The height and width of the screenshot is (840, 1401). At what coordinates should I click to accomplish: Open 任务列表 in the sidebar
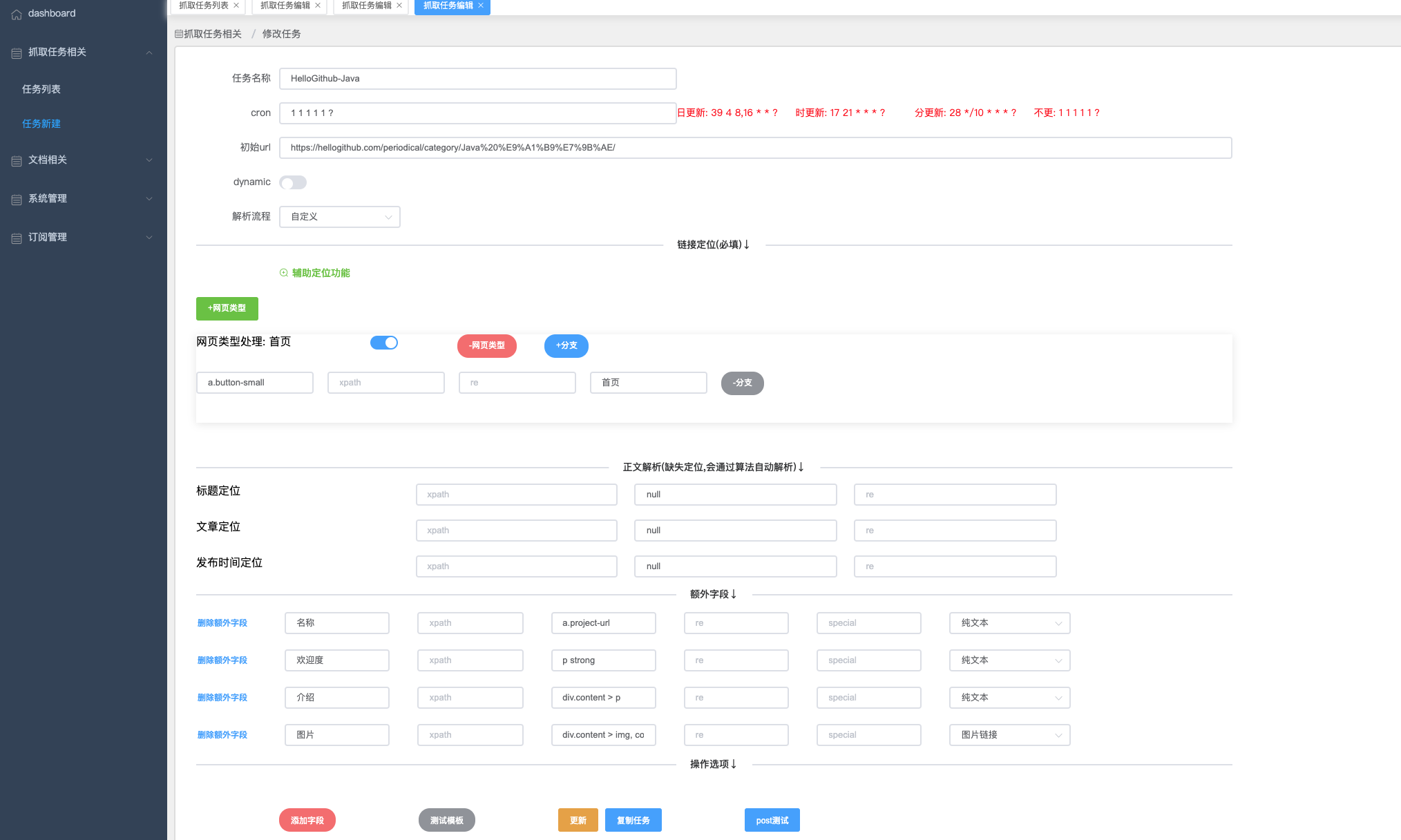(x=41, y=89)
